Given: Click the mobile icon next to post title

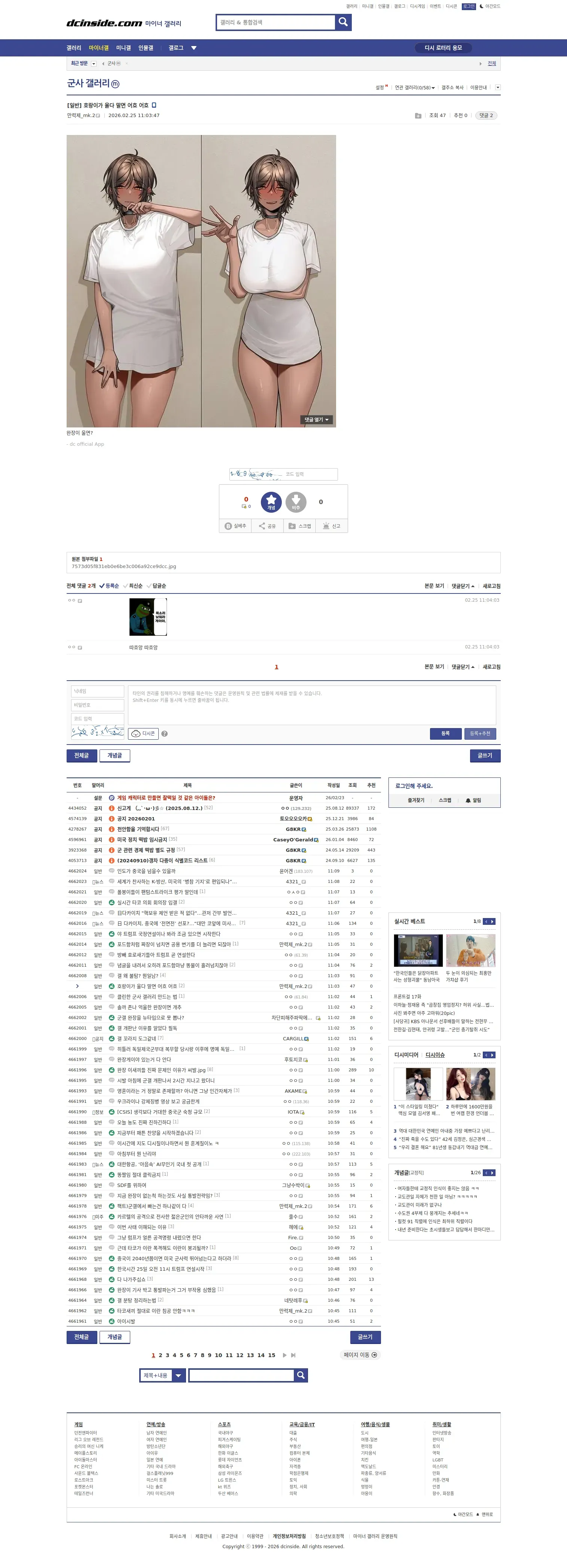Looking at the screenshot, I should [x=154, y=105].
